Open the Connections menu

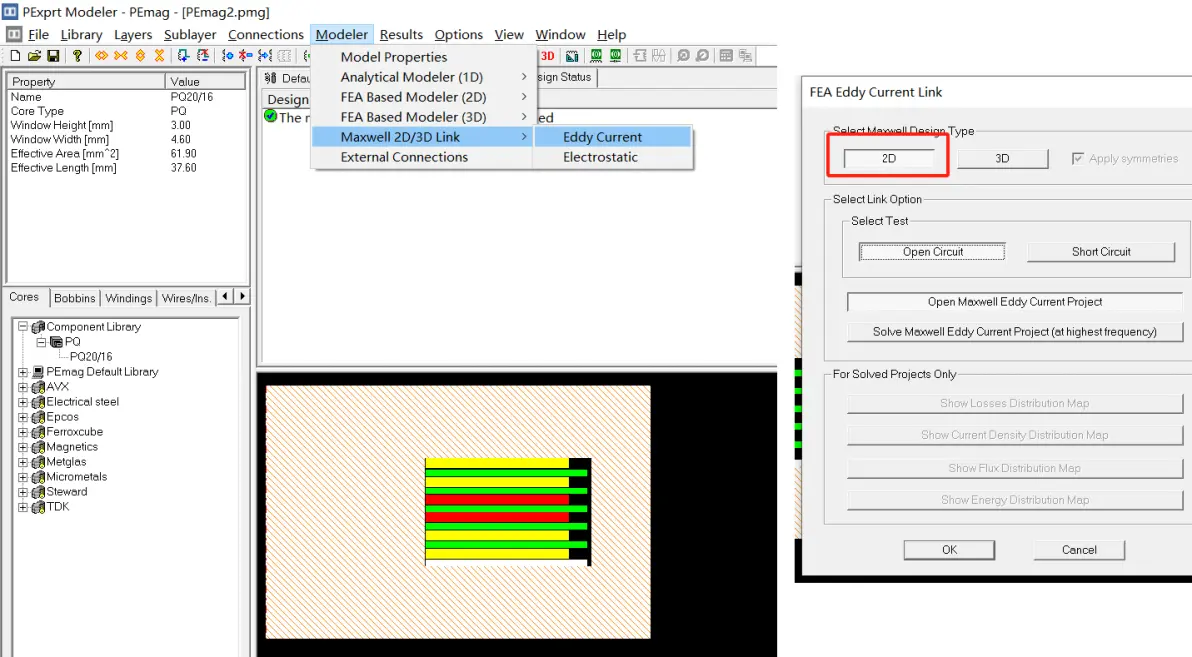[x=265, y=34]
